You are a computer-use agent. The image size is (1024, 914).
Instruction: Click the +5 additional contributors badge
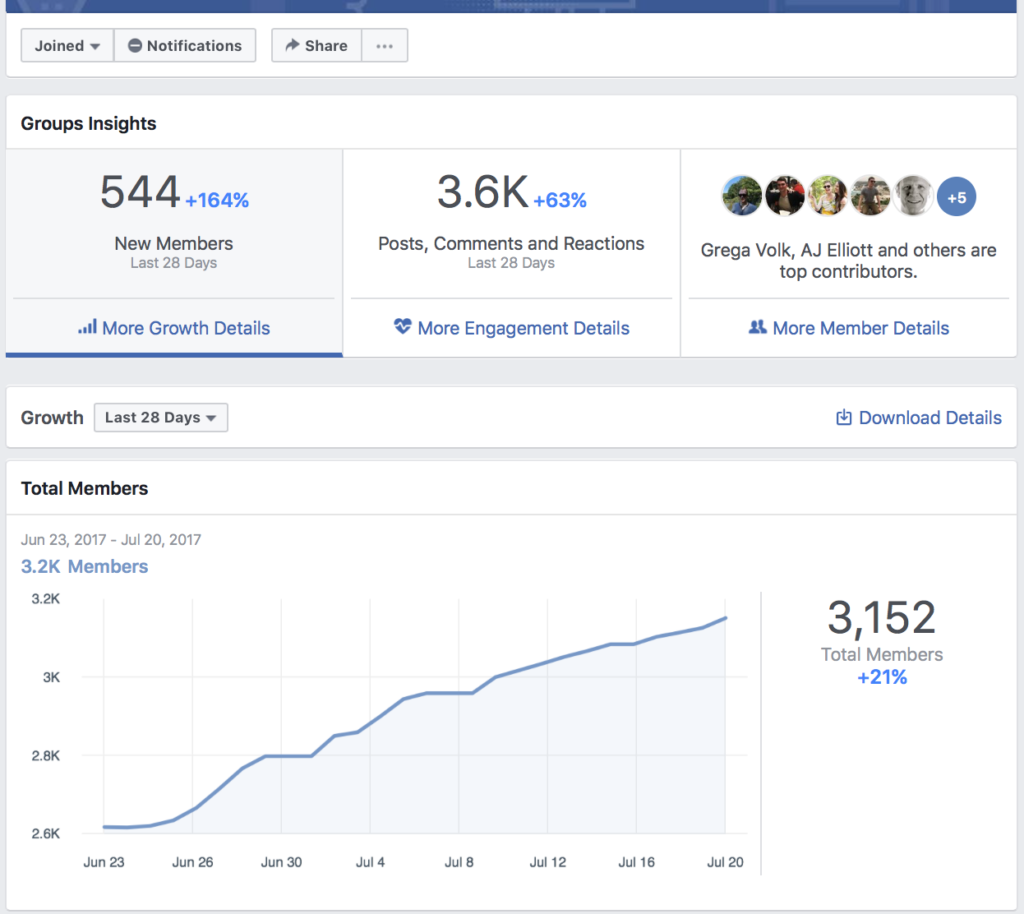click(x=956, y=197)
